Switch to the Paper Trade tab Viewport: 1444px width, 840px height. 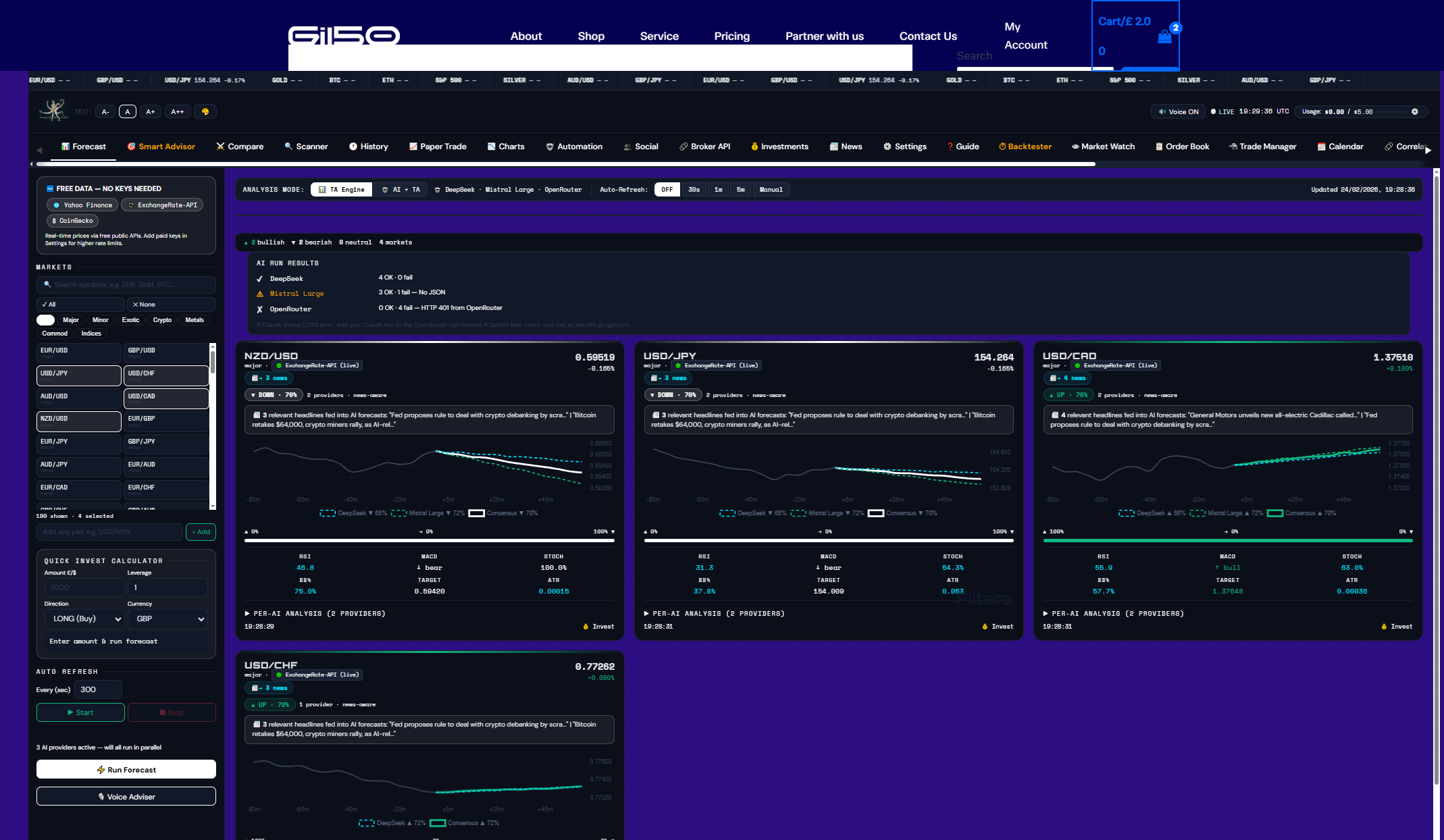pyautogui.click(x=437, y=147)
